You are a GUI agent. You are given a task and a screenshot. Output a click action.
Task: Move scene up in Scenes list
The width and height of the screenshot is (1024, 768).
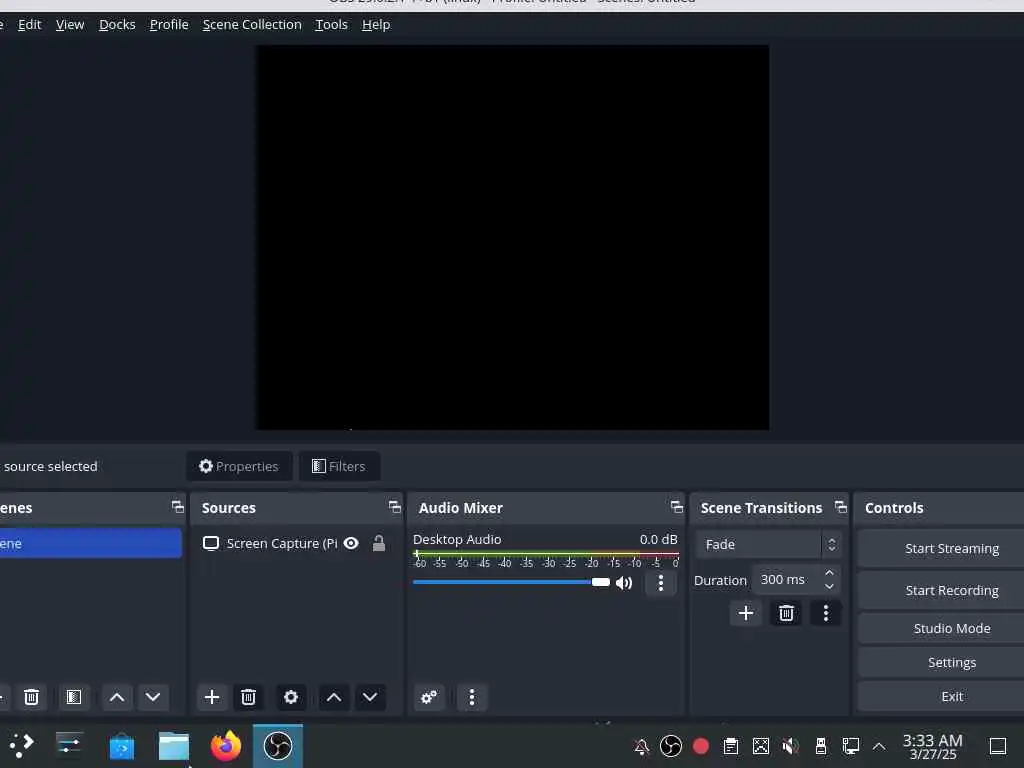(x=117, y=697)
